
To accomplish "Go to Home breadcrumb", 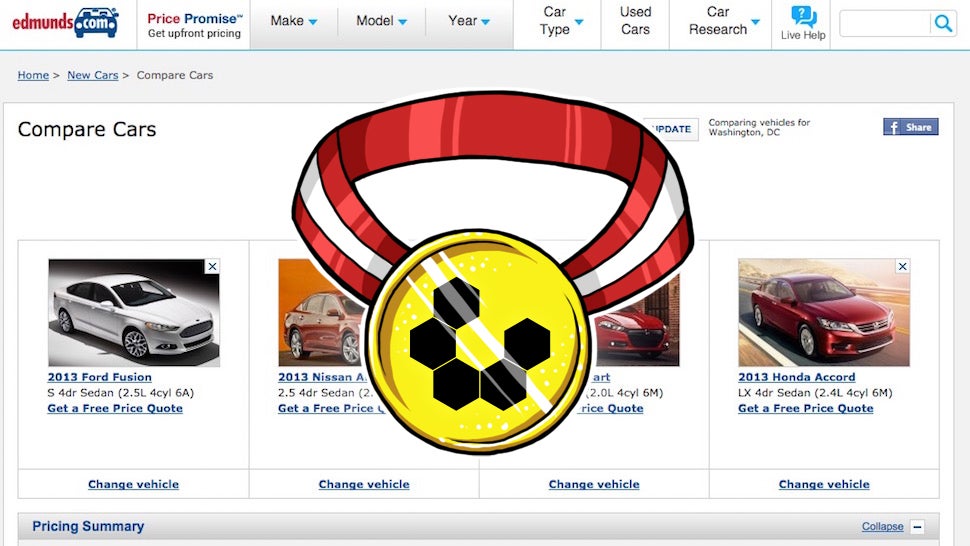I will click(33, 75).
